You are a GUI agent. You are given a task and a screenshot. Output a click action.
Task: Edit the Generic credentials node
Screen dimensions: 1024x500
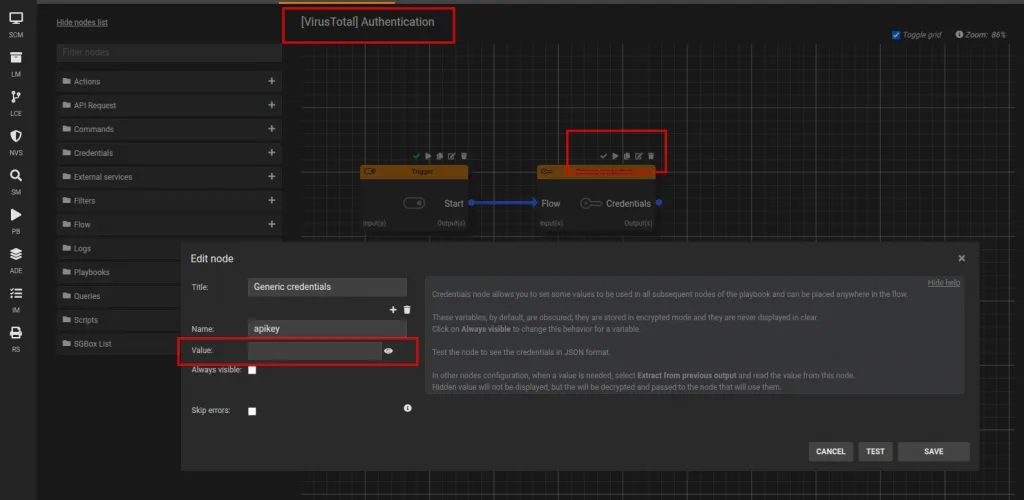639,156
